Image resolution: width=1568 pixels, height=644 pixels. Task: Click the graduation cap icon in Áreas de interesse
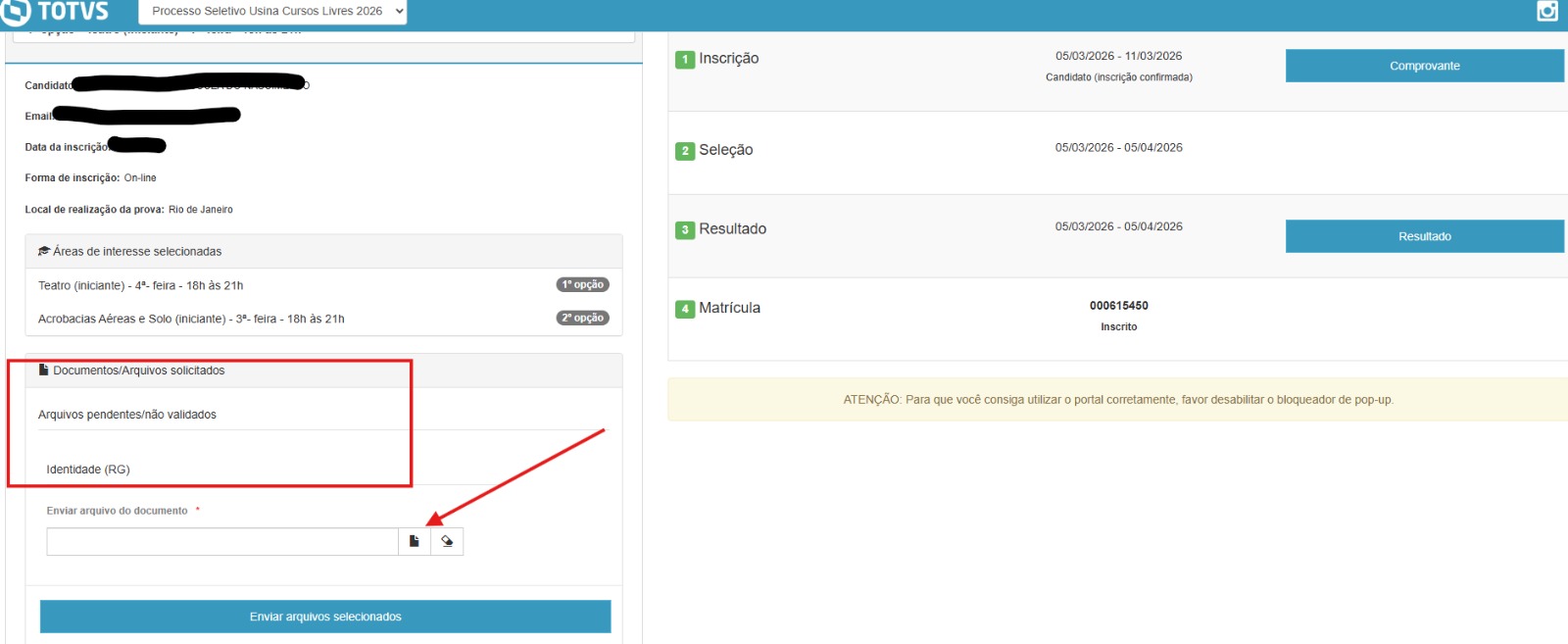click(44, 252)
